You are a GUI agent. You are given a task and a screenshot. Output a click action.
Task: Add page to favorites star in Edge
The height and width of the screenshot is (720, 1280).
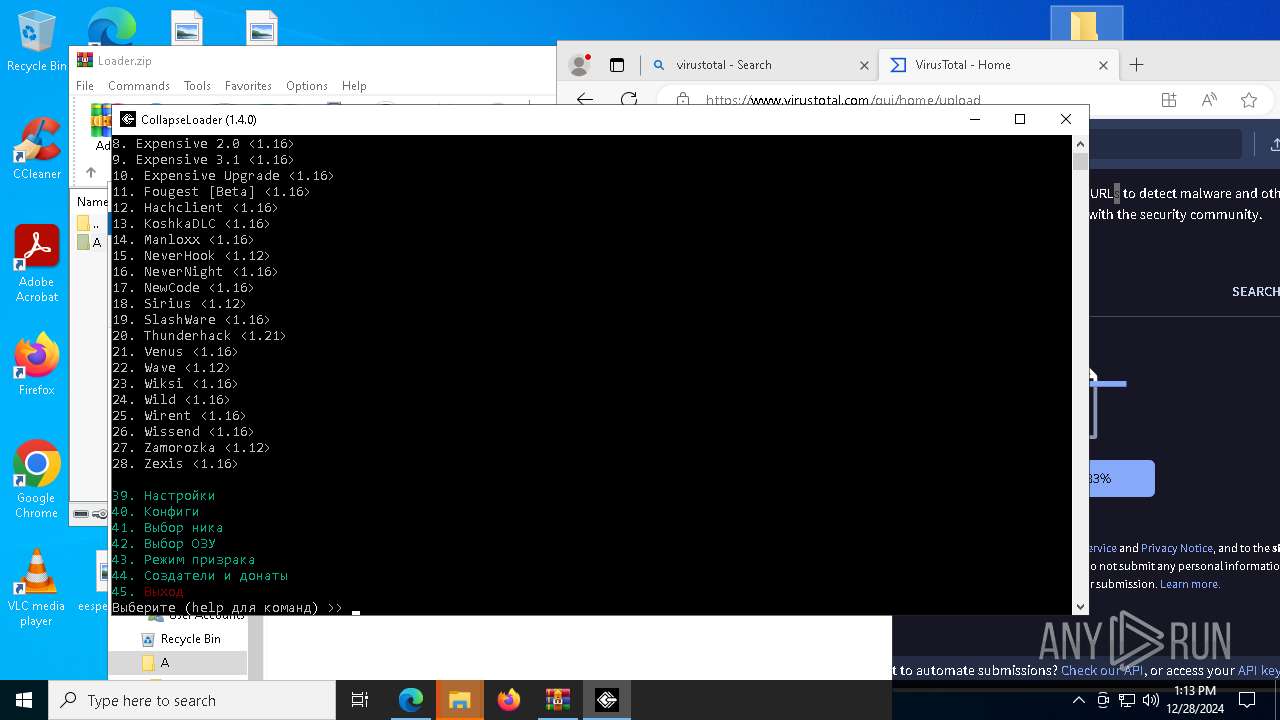click(x=1249, y=99)
